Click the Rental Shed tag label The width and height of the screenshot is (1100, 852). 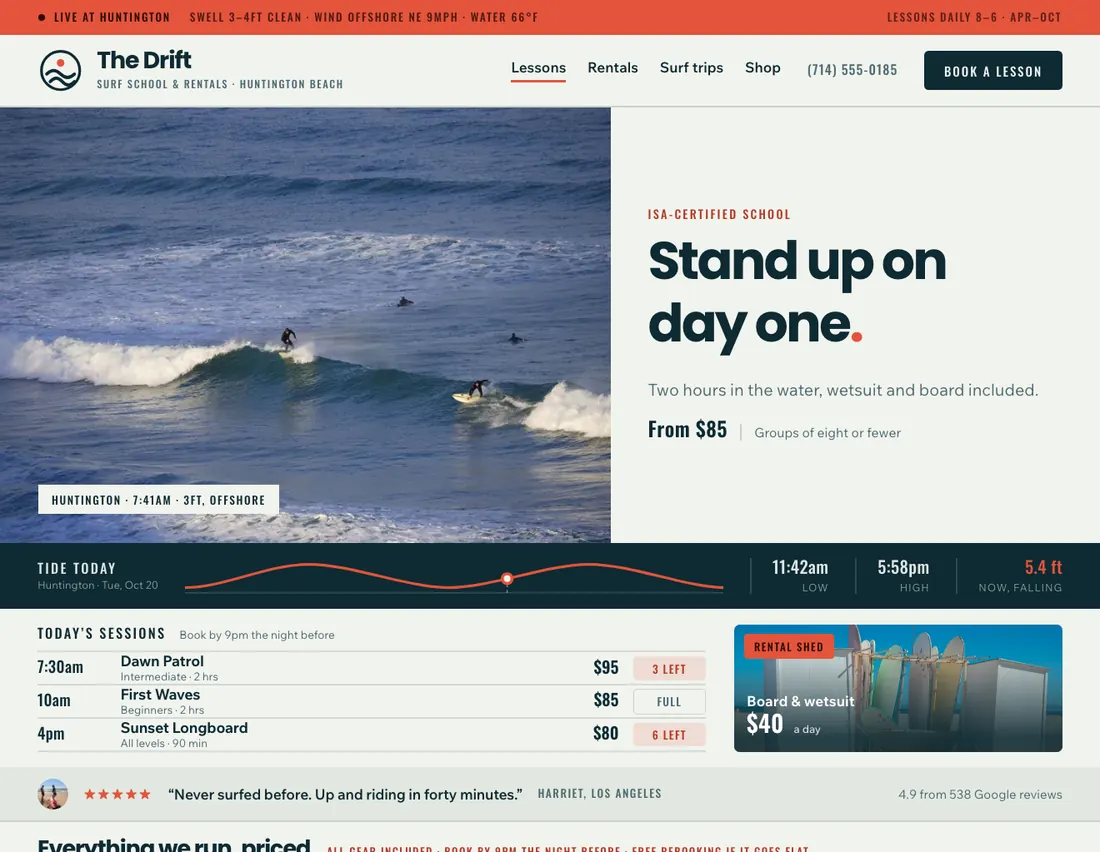[x=789, y=647]
